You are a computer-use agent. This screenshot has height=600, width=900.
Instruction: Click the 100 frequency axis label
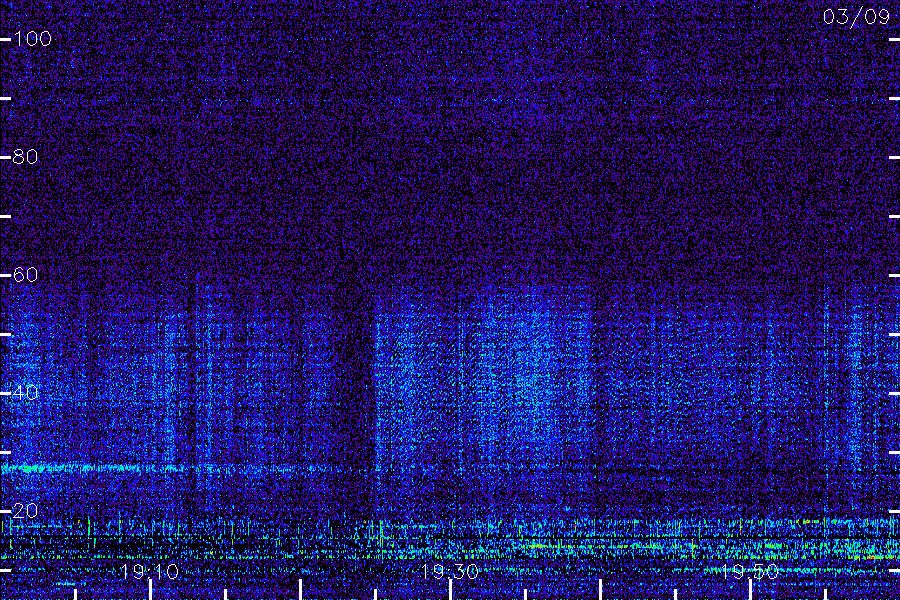(32, 39)
